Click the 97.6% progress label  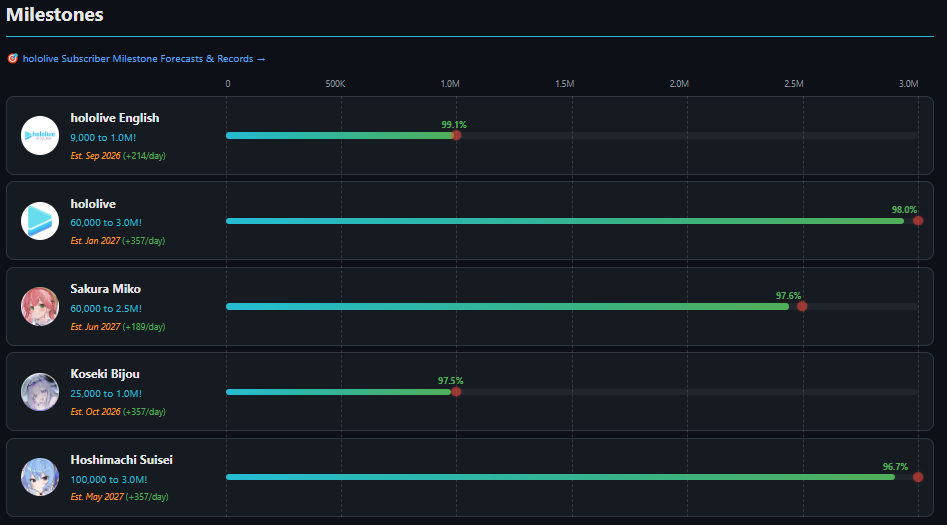[x=788, y=296]
